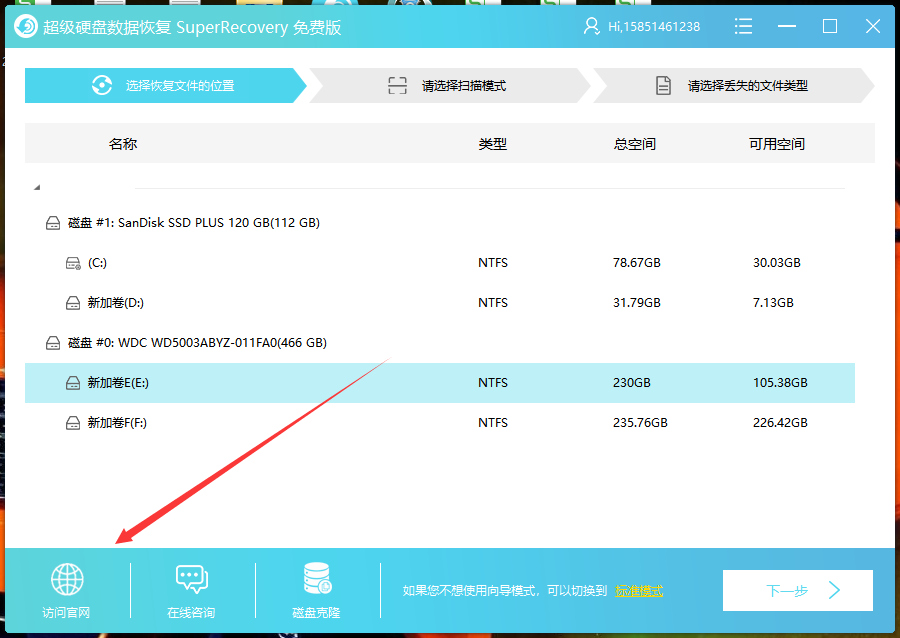Click the account name Hi,15851461238
The height and width of the screenshot is (638, 900).
(654, 27)
